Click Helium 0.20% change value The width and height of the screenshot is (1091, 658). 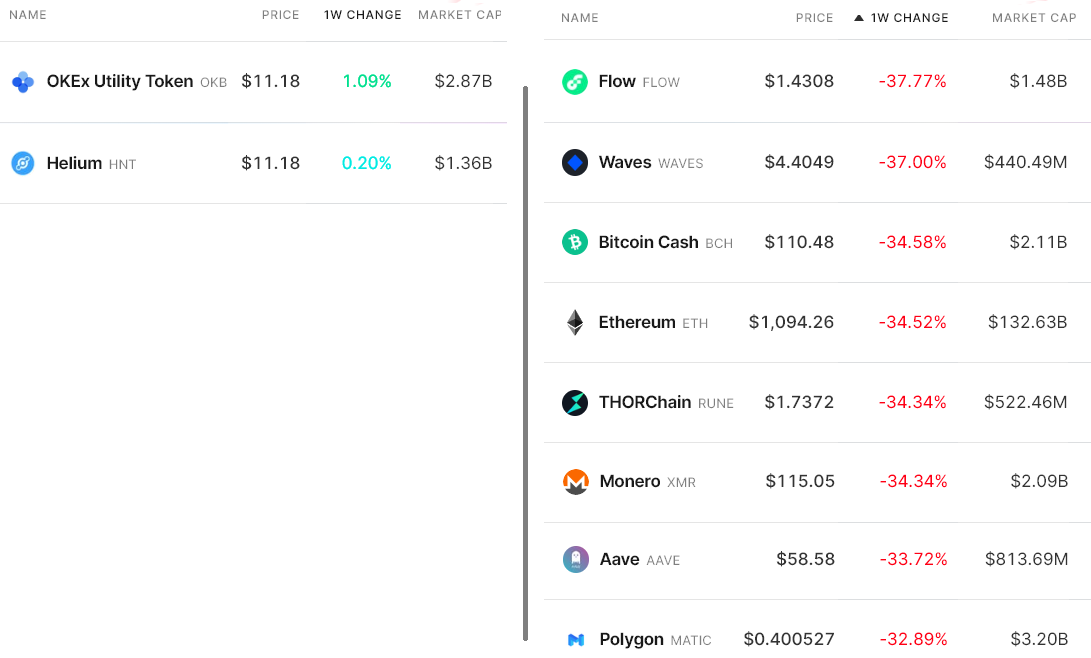367,163
